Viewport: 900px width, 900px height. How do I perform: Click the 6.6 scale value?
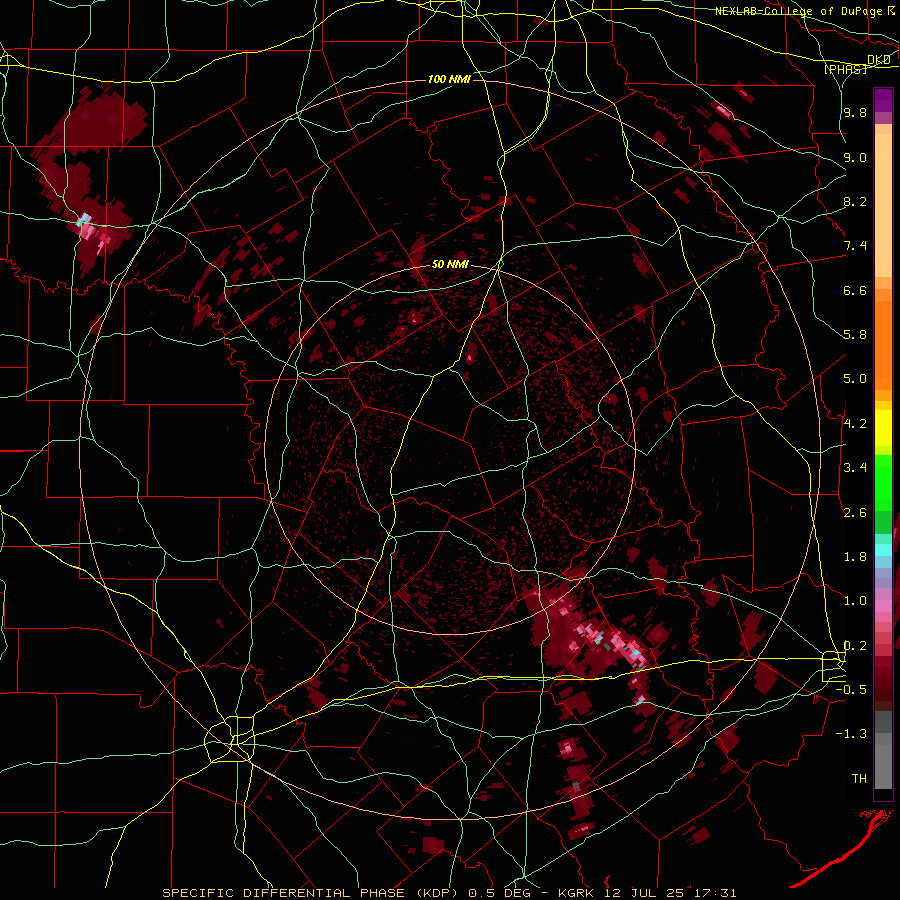[x=855, y=291]
